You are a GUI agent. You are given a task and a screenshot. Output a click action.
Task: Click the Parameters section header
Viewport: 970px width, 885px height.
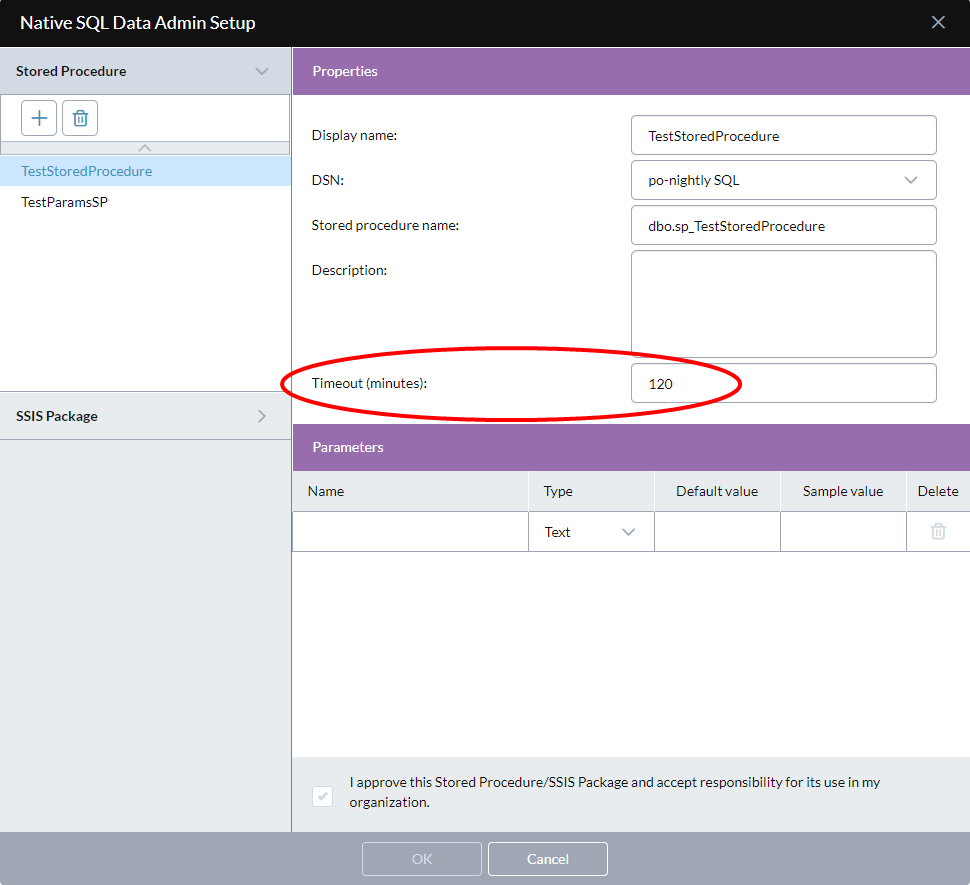[x=631, y=447]
